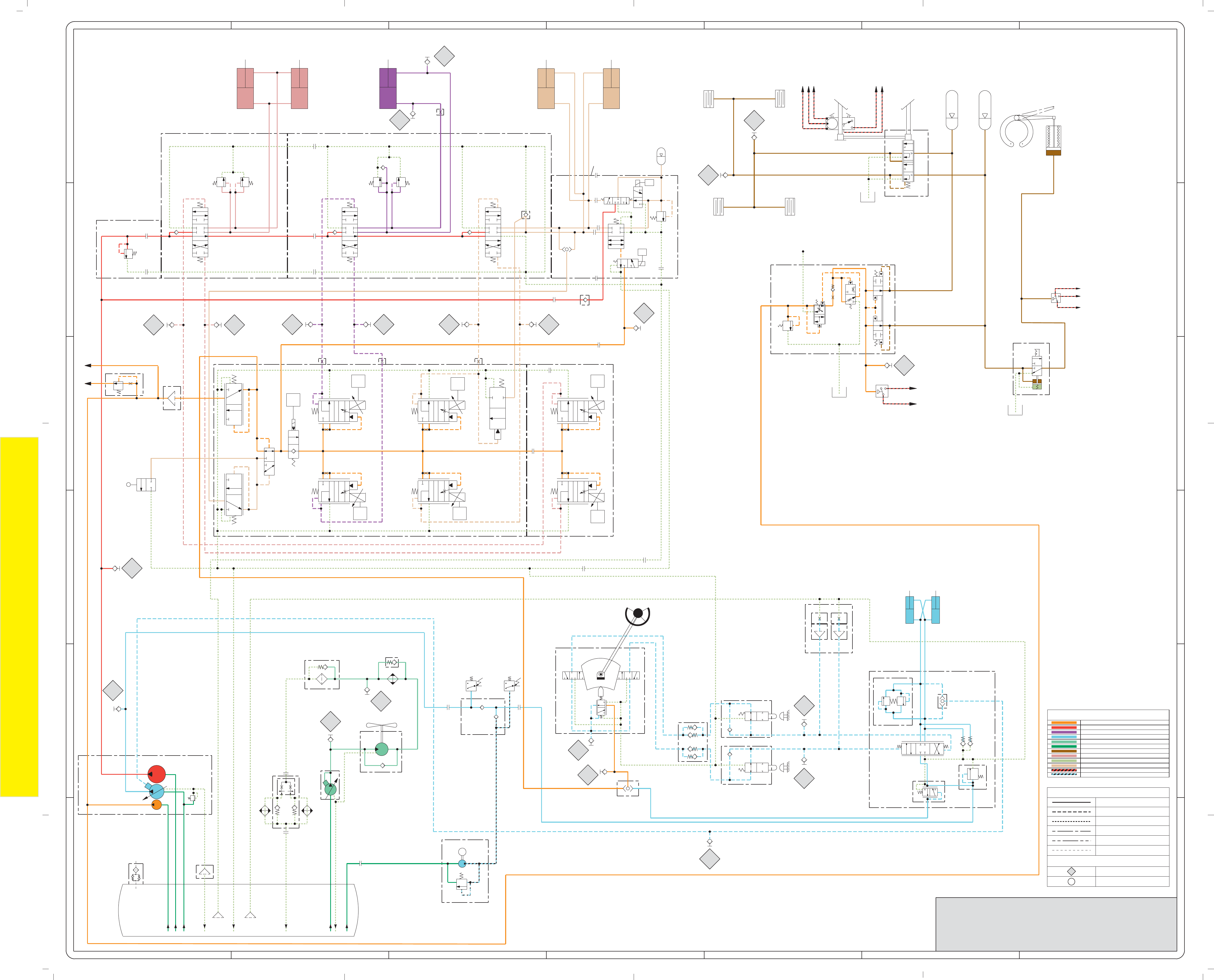Click the left pink hydraulic cylinder
Screen dimensions: 1214x980
(x=245, y=88)
